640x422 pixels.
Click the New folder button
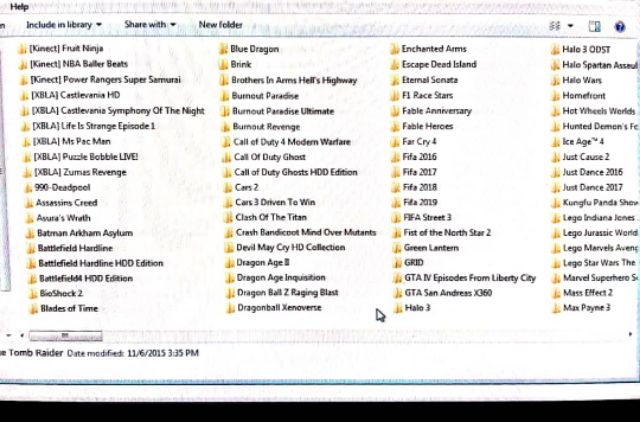pyautogui.click(x=220, y=24)
